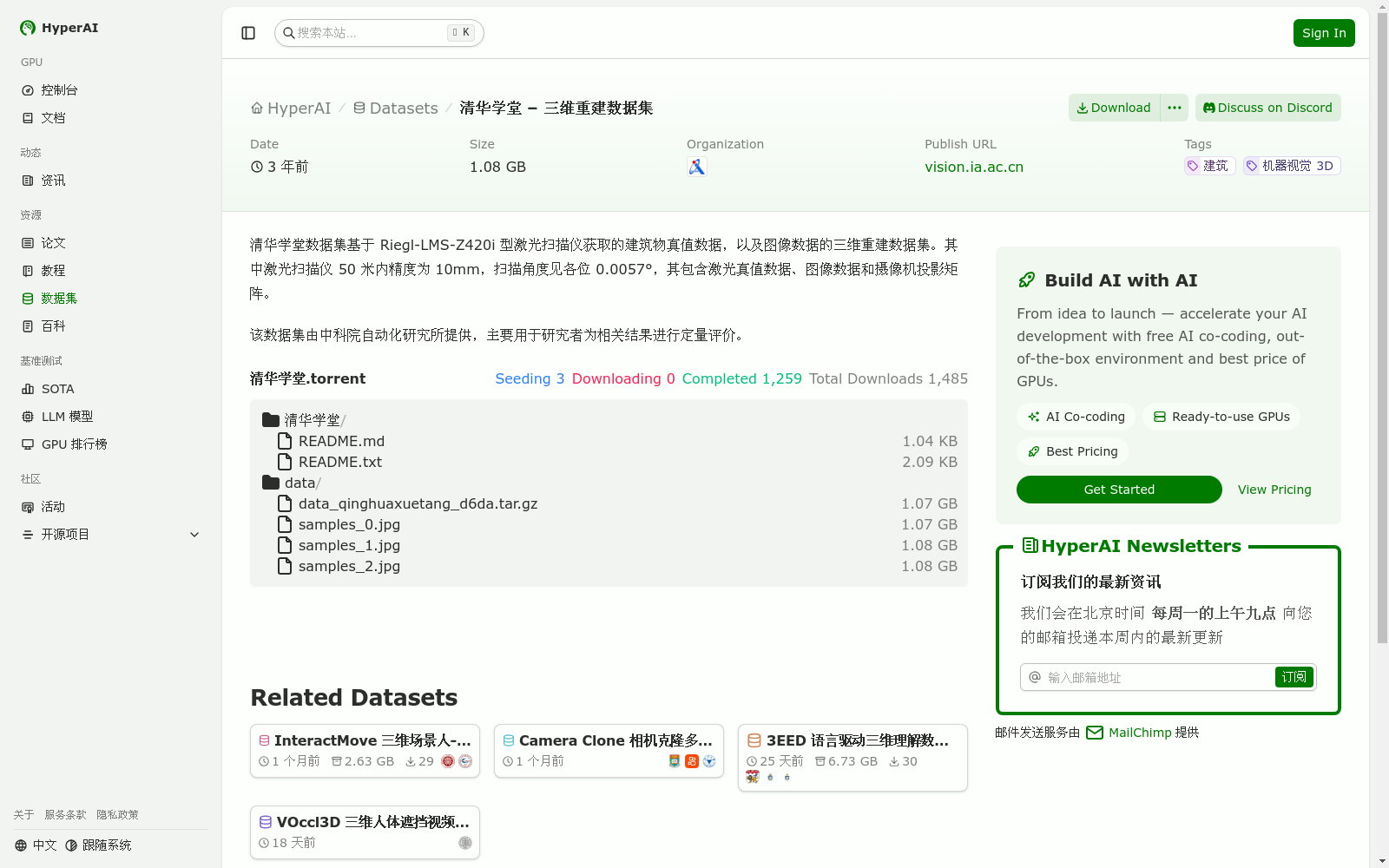
Task: Click the rocket icon beside Build AI
Action: tap(1026, 280)
